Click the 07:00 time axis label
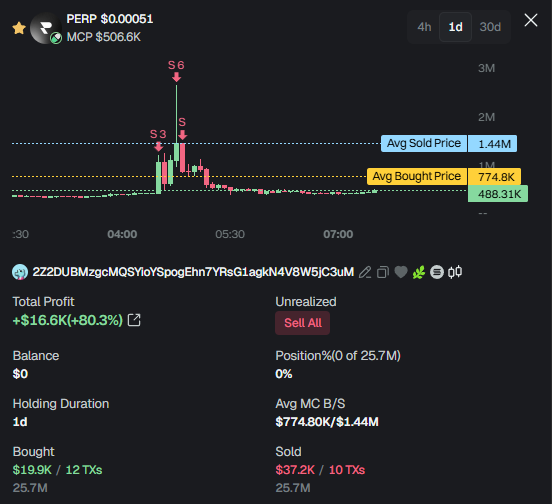The height and width of the screenshot is (504, 552). [338, 234]
